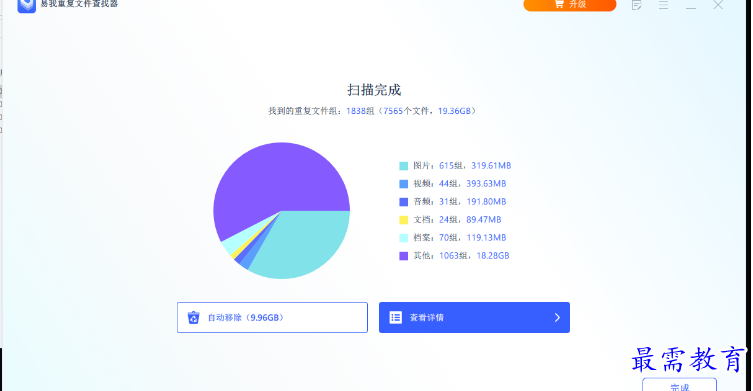The width and height of the screenshot is (753, 391).
Task: Open the feedback note icon in title bar
Action: [x=637, y=5]
